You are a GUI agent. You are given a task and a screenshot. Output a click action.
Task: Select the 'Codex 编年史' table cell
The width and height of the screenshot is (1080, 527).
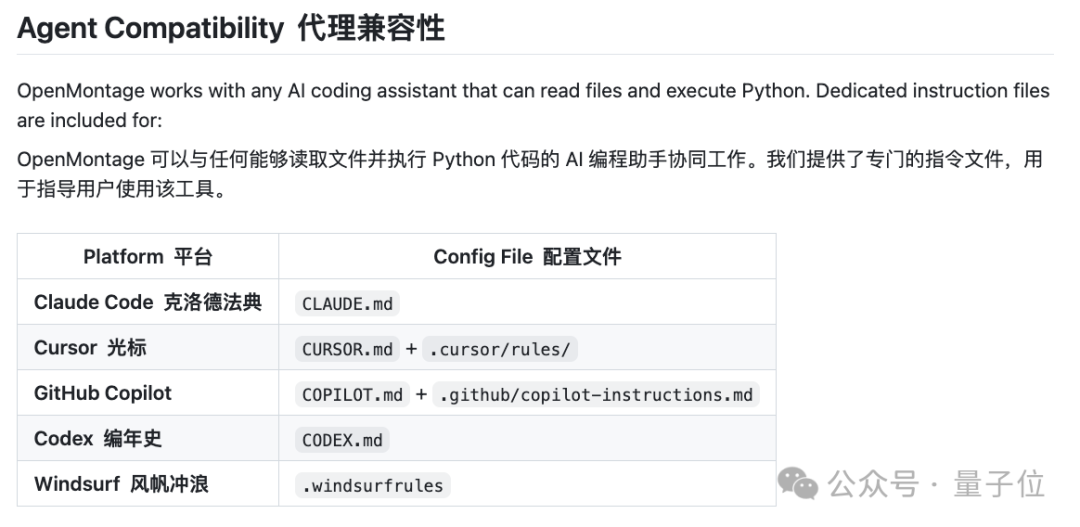point(148,439)
